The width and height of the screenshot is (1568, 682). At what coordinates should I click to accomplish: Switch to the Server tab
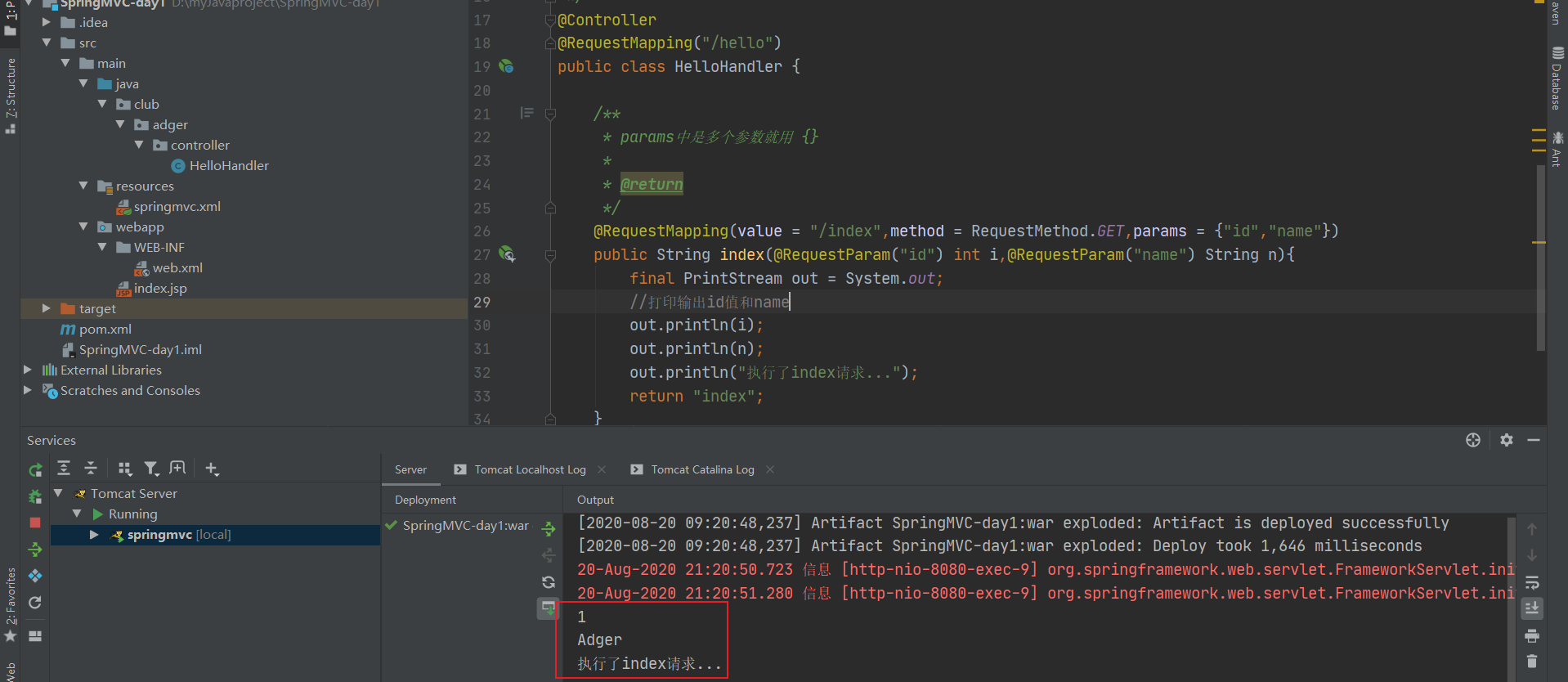tap(410, 469)
